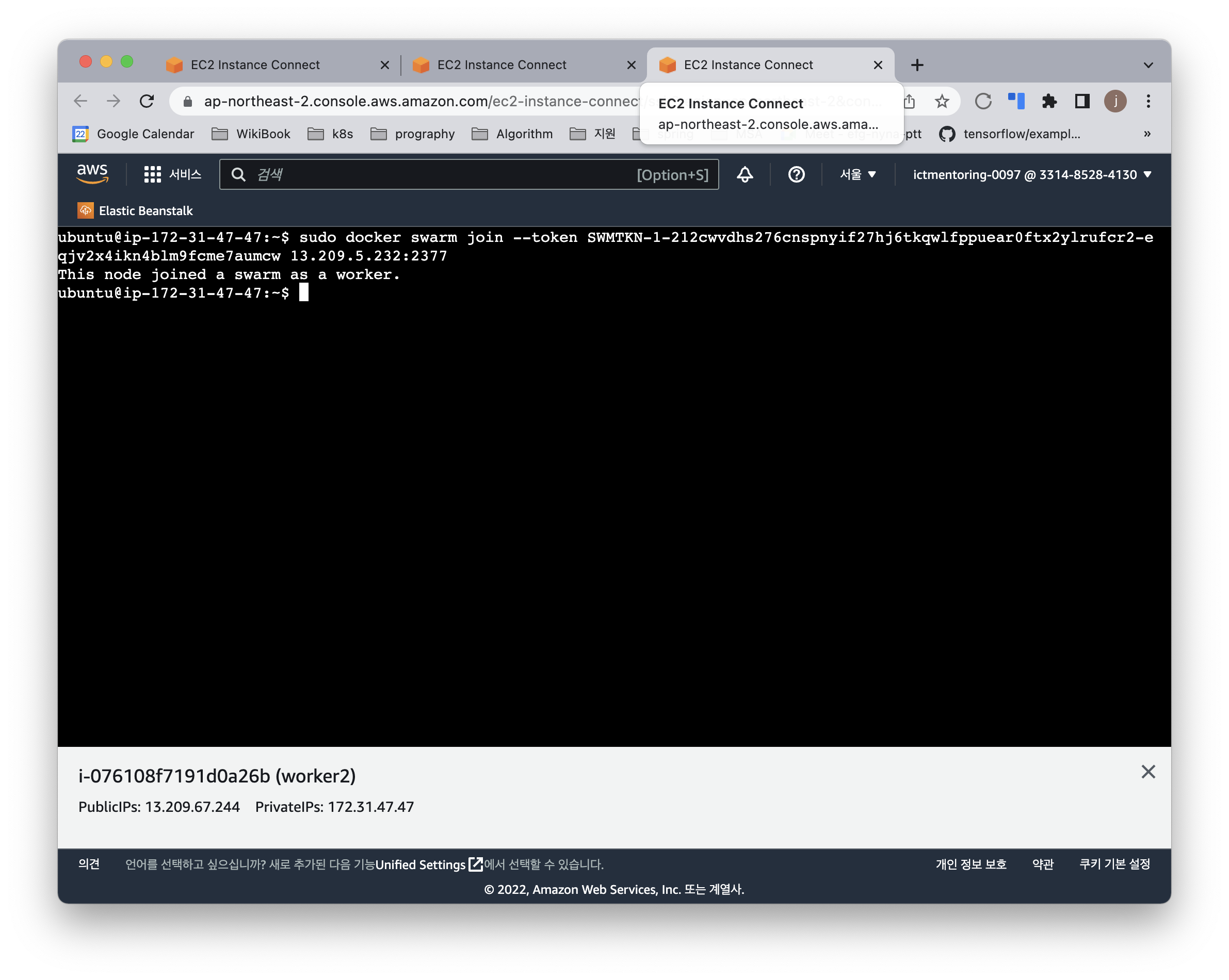This screenshot has width=1229, height=980.
Task: Switch to the first EC2 Instance Connect tab
Action: click(255, 65)
